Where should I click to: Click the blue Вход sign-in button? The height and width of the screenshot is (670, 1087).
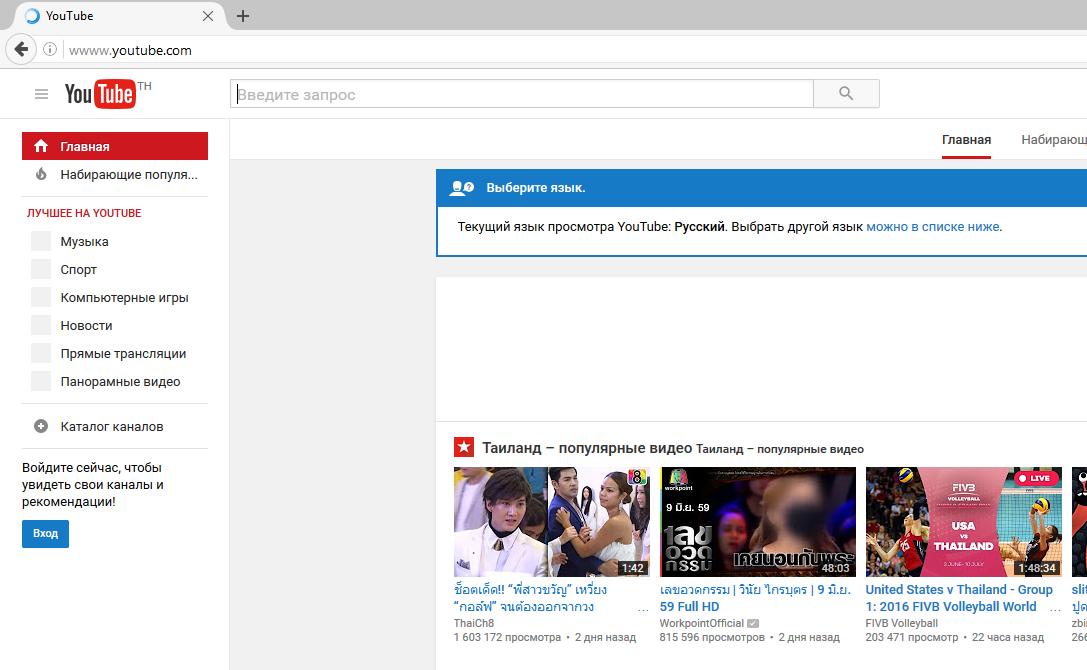click(45, 534)
